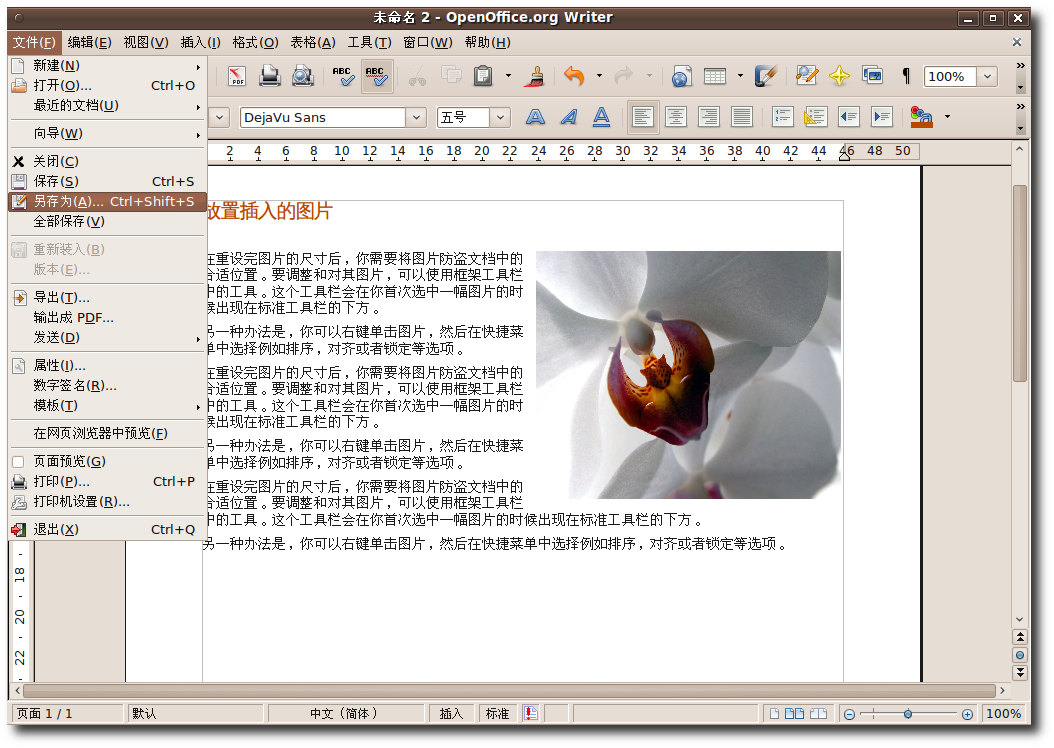Open the 格式(O) menu
The width and height of the screenshot is (1054, 748).
coord(255,42)
